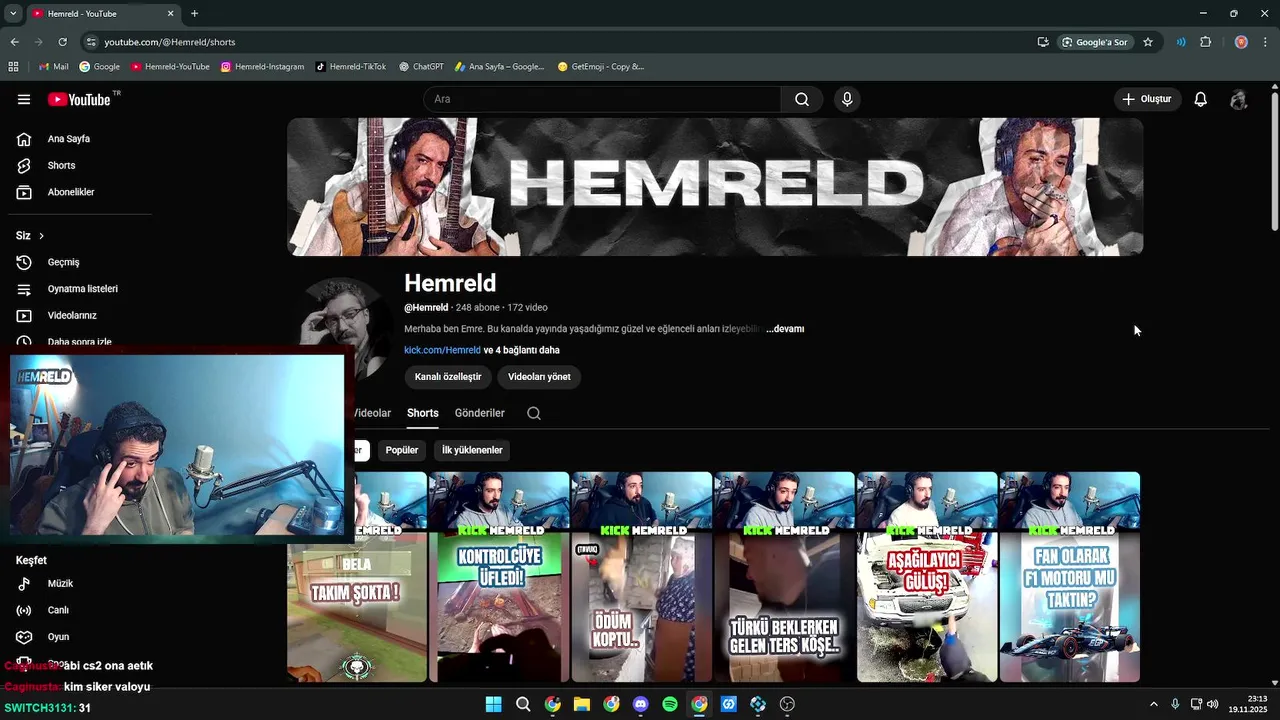Click Google'a Sor button in address bar
Screen dimensions: 1280x720
(1095, 42)
